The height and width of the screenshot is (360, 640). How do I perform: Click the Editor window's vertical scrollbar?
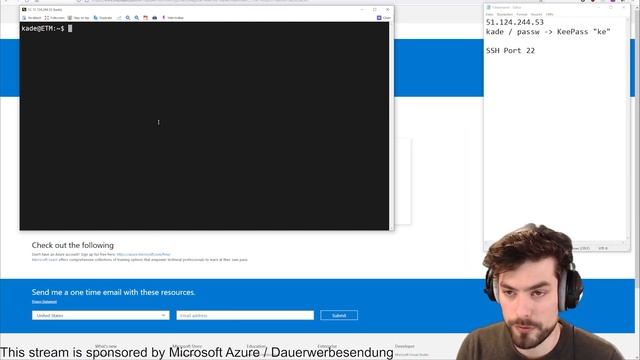coord(628,129)
